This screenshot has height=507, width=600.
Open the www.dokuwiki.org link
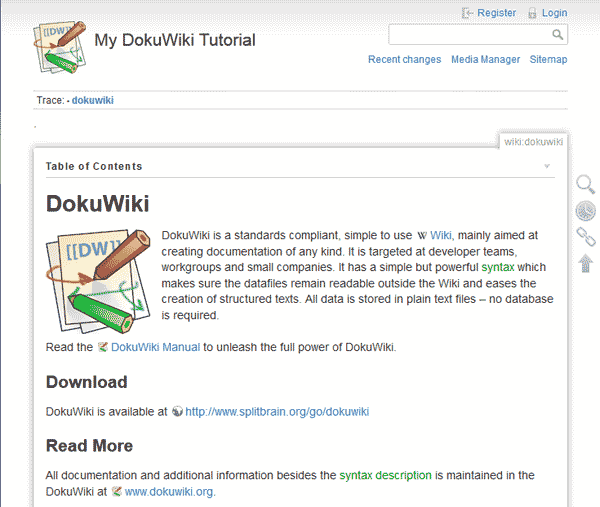click(169, 492)
